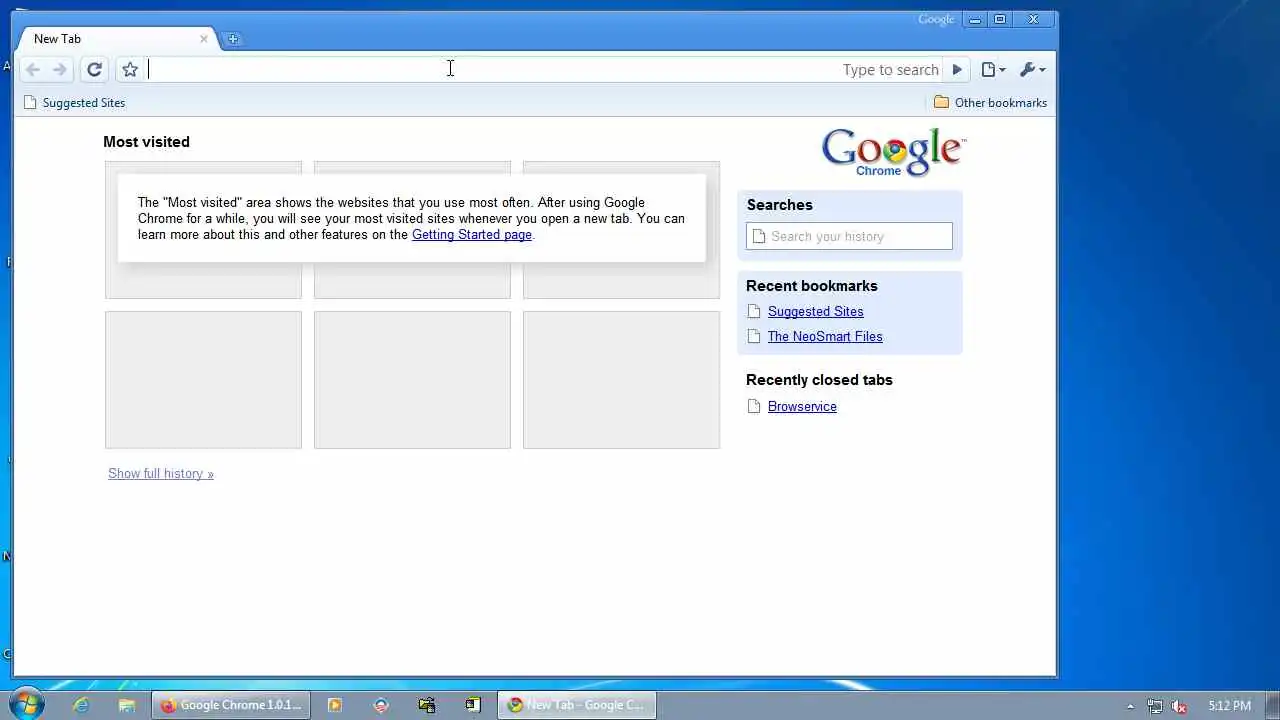Go forward with the forward arrow
This screenshot has height=720, width=1280.
click(x=59, y=69)
